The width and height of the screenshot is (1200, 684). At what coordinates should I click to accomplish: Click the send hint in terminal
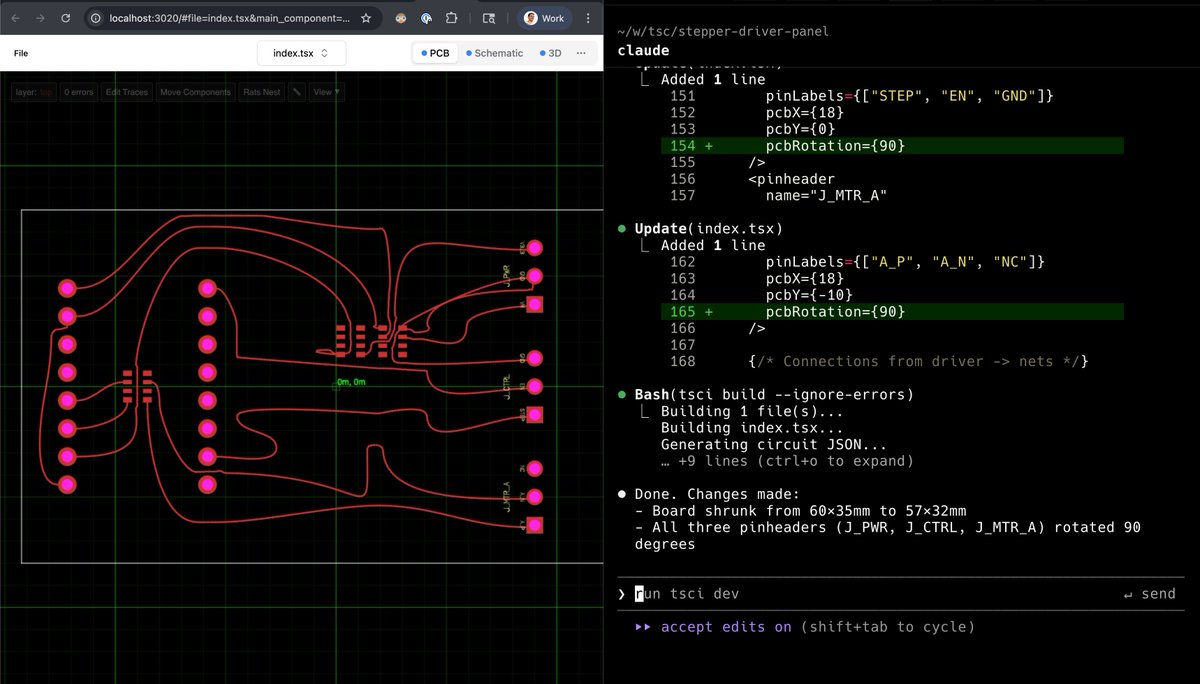(1150, 594)
